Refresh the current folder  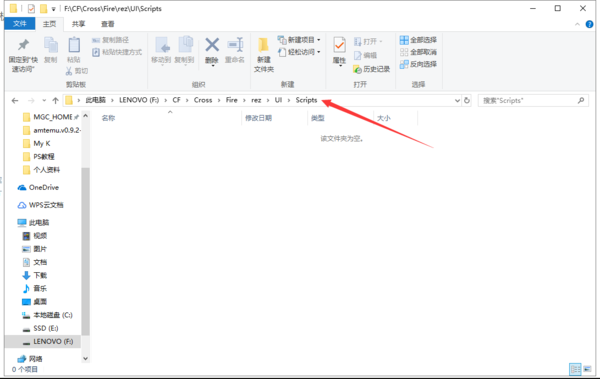(x=467, y=100)
